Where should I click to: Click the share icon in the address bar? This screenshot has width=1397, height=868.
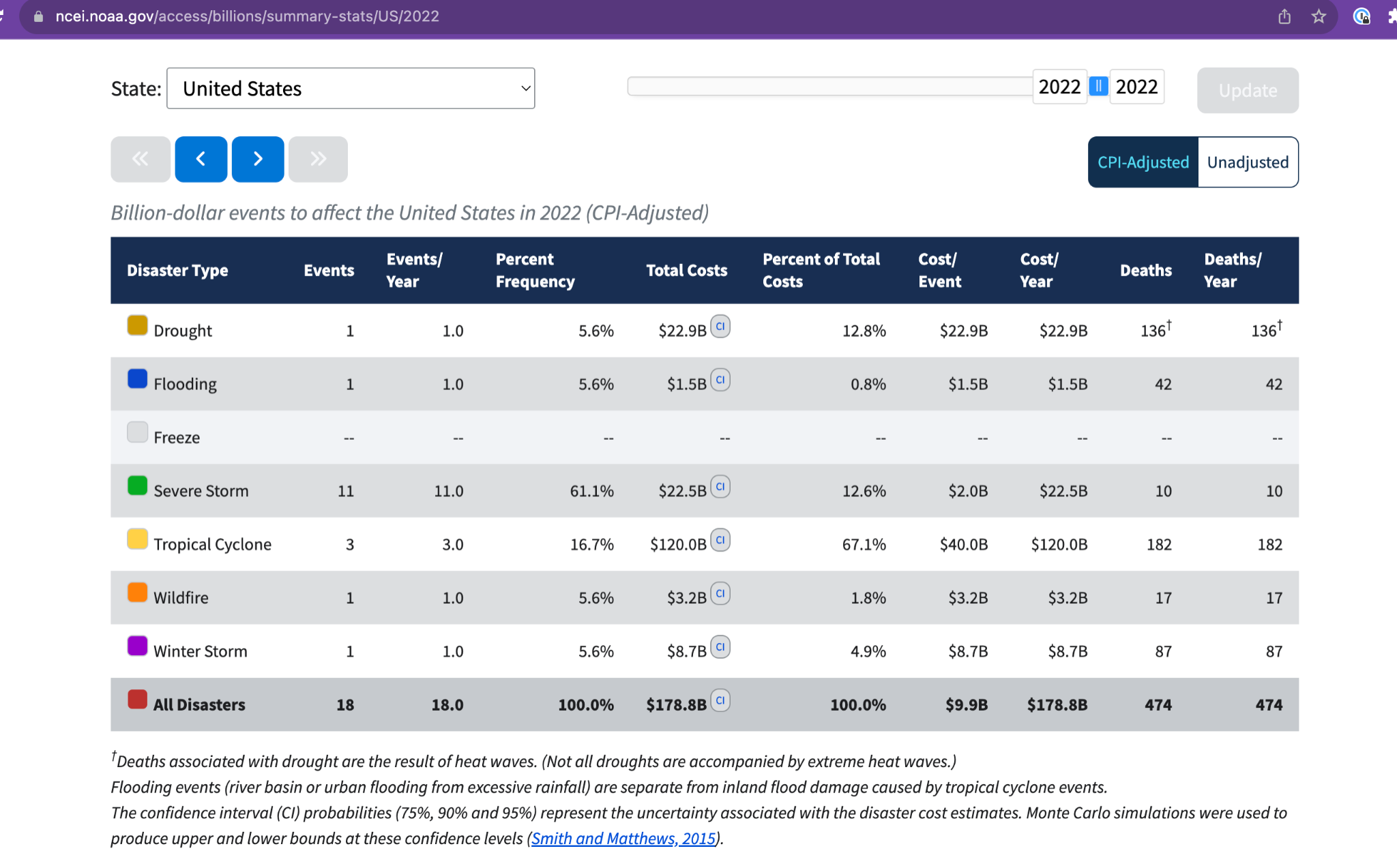[1284, 16]
